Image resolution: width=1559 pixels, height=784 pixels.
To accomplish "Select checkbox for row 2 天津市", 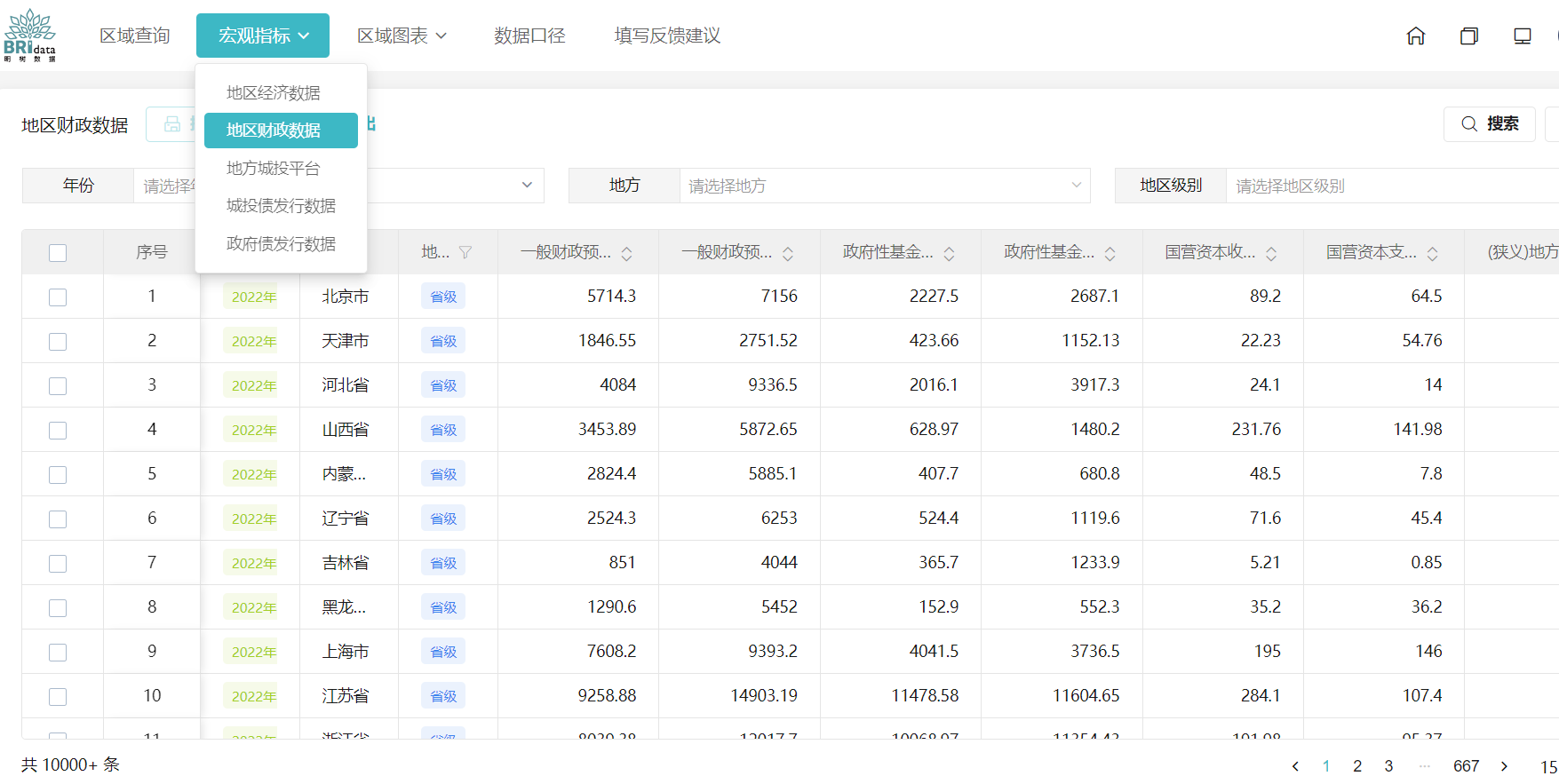I will (x=58, y=342).
